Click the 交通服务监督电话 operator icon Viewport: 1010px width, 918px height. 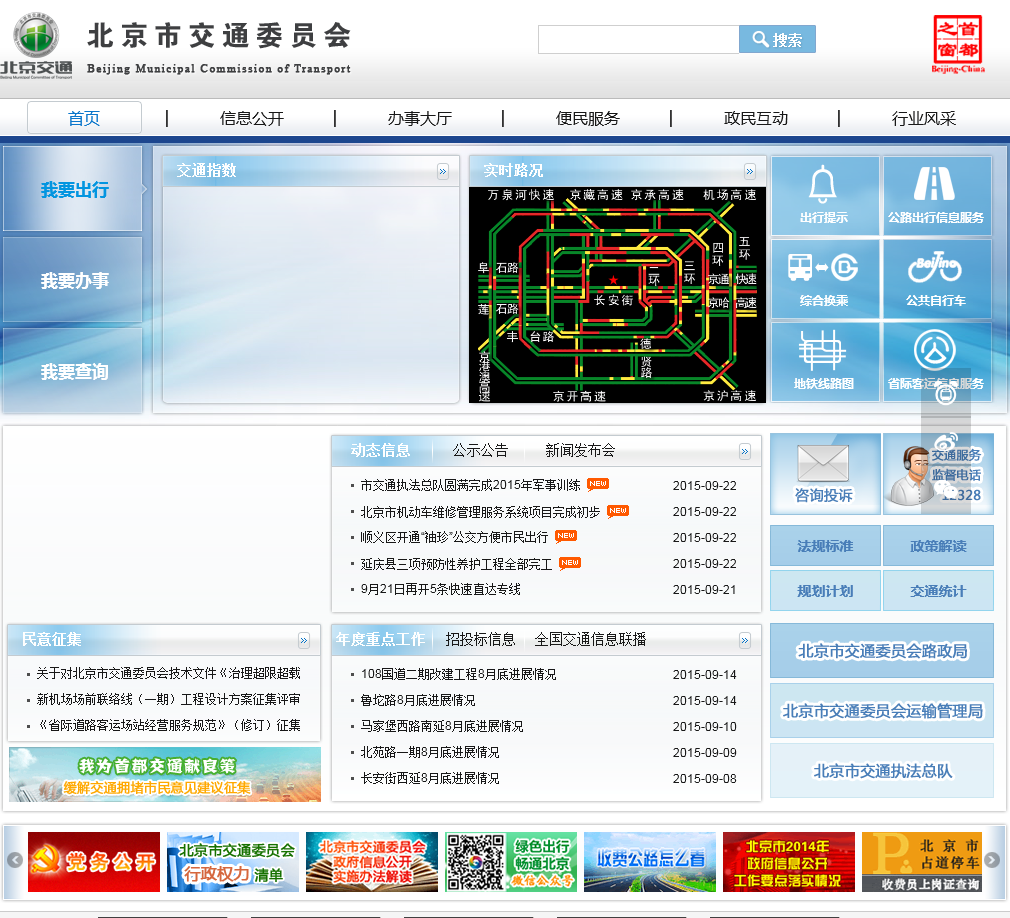tap(938, 473)
